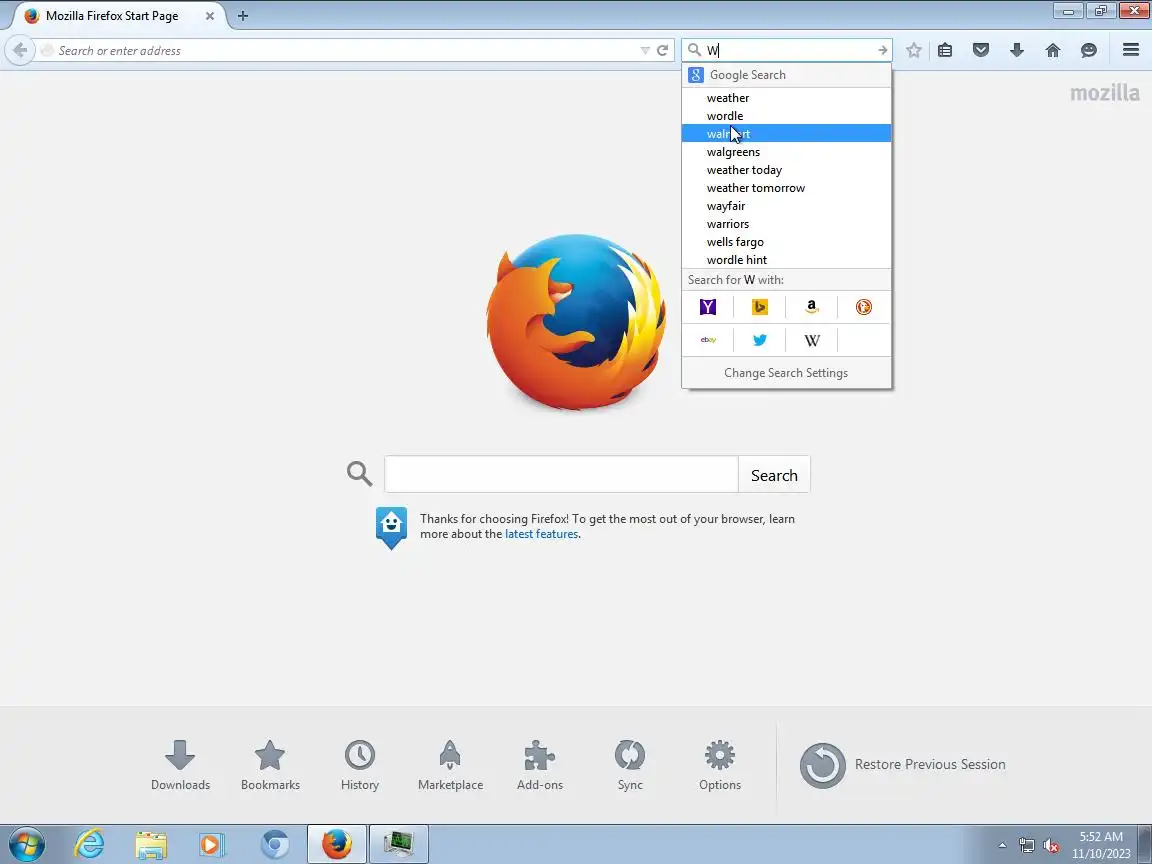
Task: Reload the current page
Action: [x=662, y=50]
